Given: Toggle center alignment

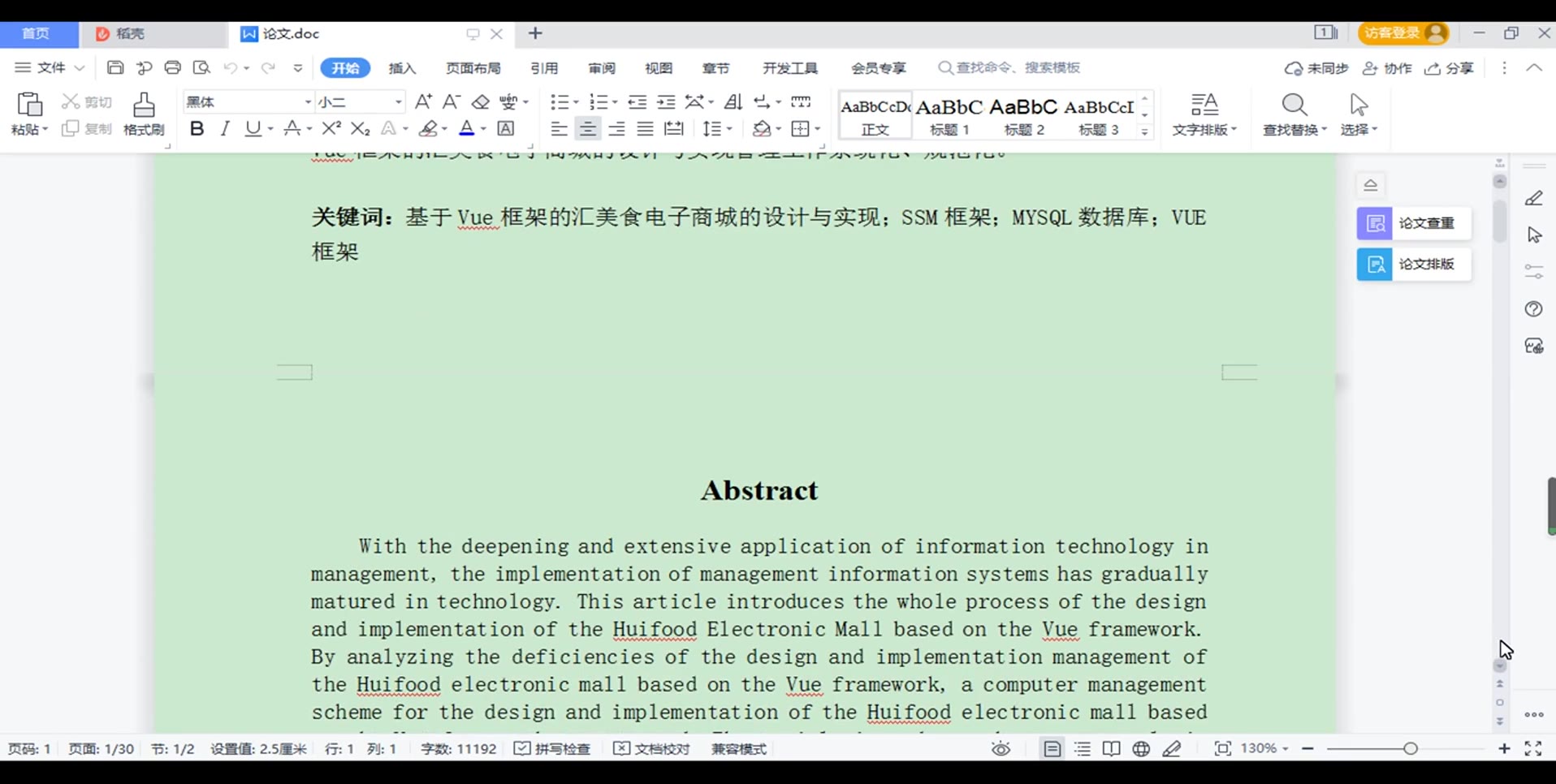Looking at the screenshot, I should (x=588, y=128).
